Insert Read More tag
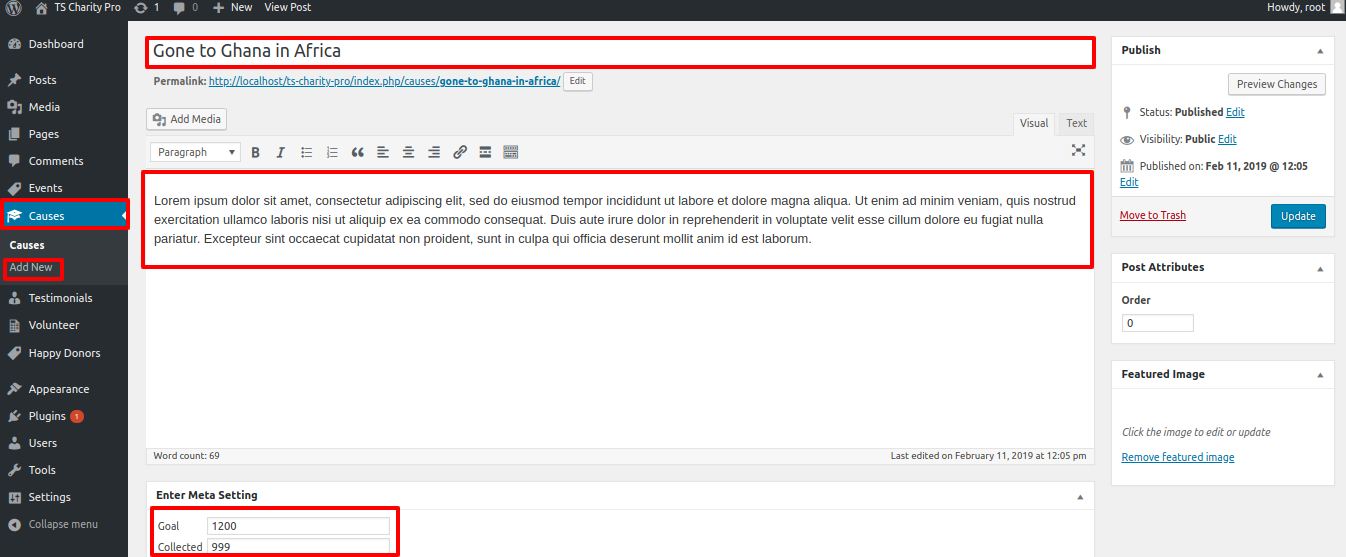The height and width of the screenshot is (557, 1346). click(485, 152)
